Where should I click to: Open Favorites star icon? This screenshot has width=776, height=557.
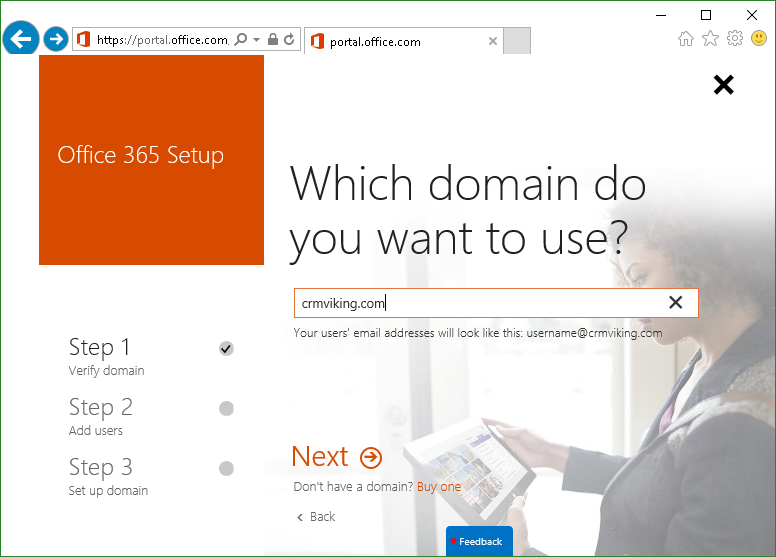pyautogui.click(x=710, y=38)
